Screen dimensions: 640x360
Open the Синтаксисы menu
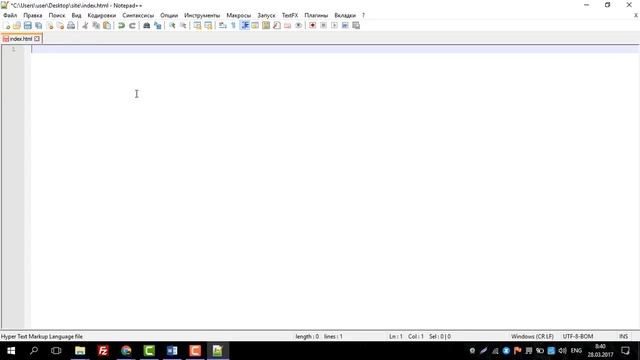138,15
